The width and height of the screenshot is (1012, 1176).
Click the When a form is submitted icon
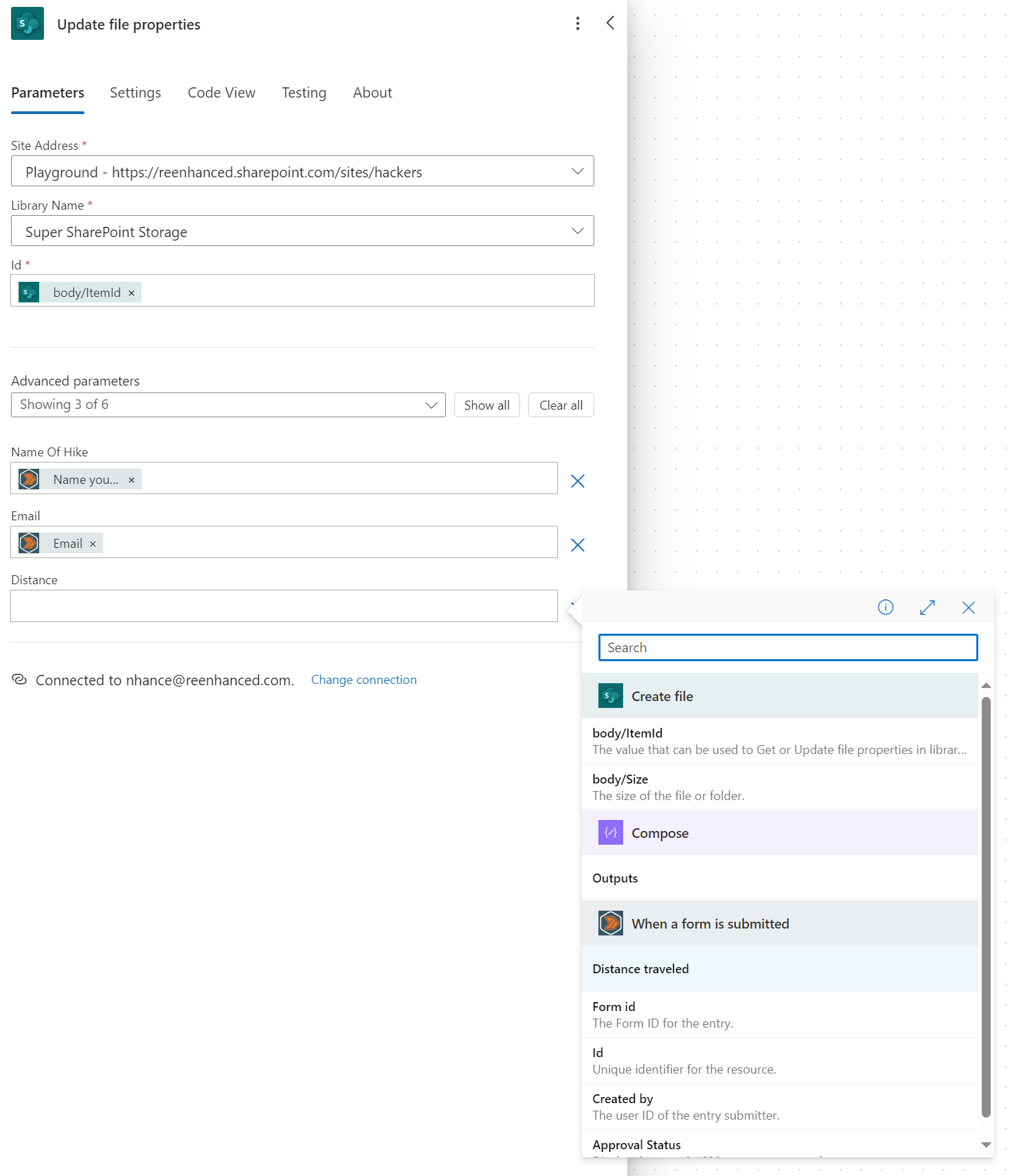[611, 923]
